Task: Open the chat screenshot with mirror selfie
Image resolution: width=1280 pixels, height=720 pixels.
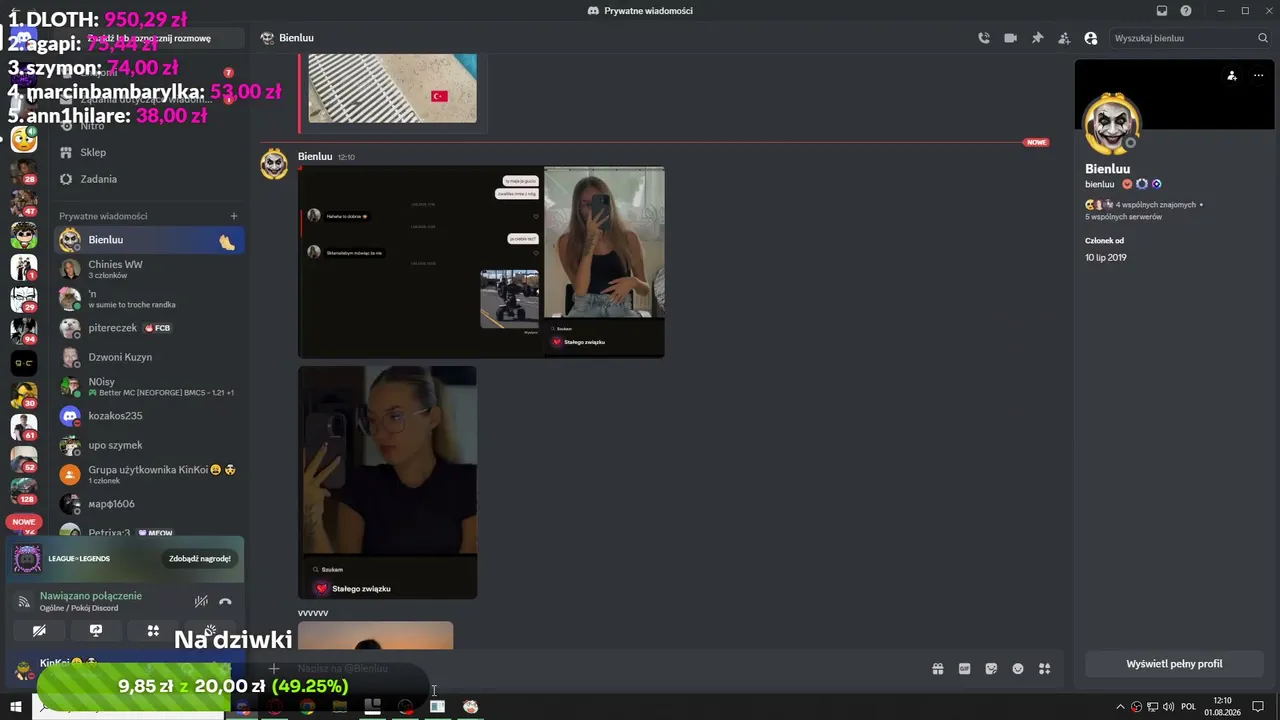Action: [x=481, y=262]
